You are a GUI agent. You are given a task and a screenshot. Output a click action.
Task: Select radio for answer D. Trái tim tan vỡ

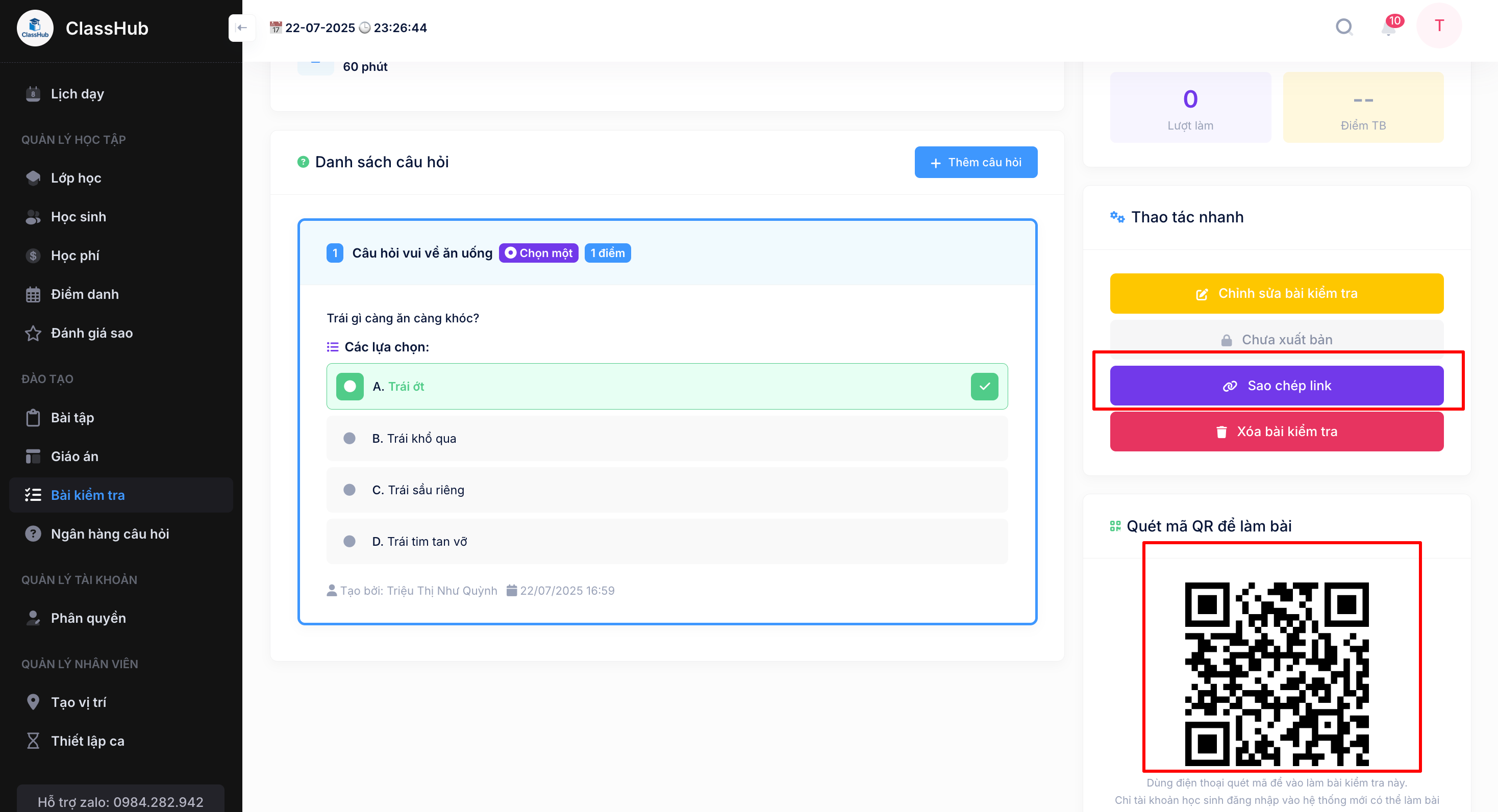[349, 542]
